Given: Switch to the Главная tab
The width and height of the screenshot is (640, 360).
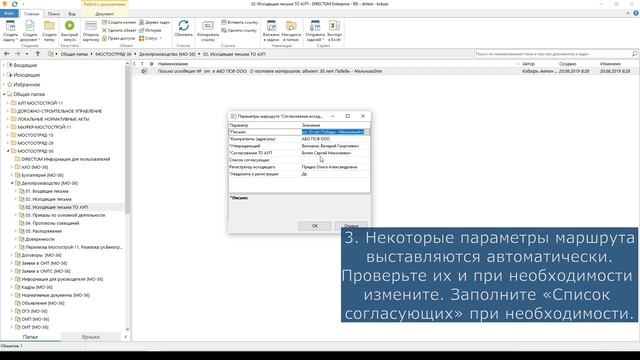Looking at the screenshot, I should point(31,13).
